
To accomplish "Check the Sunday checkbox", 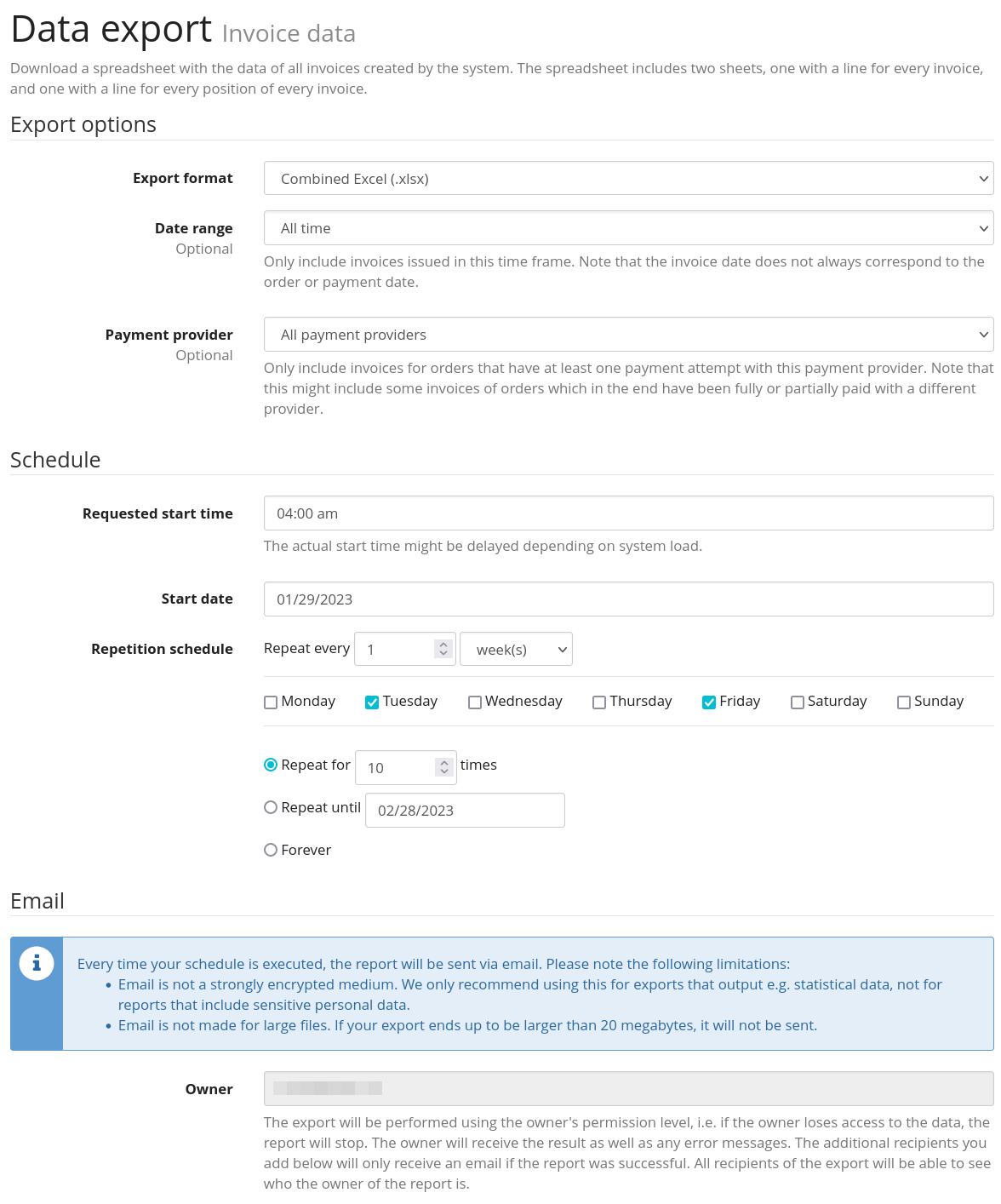I will 904,702.
